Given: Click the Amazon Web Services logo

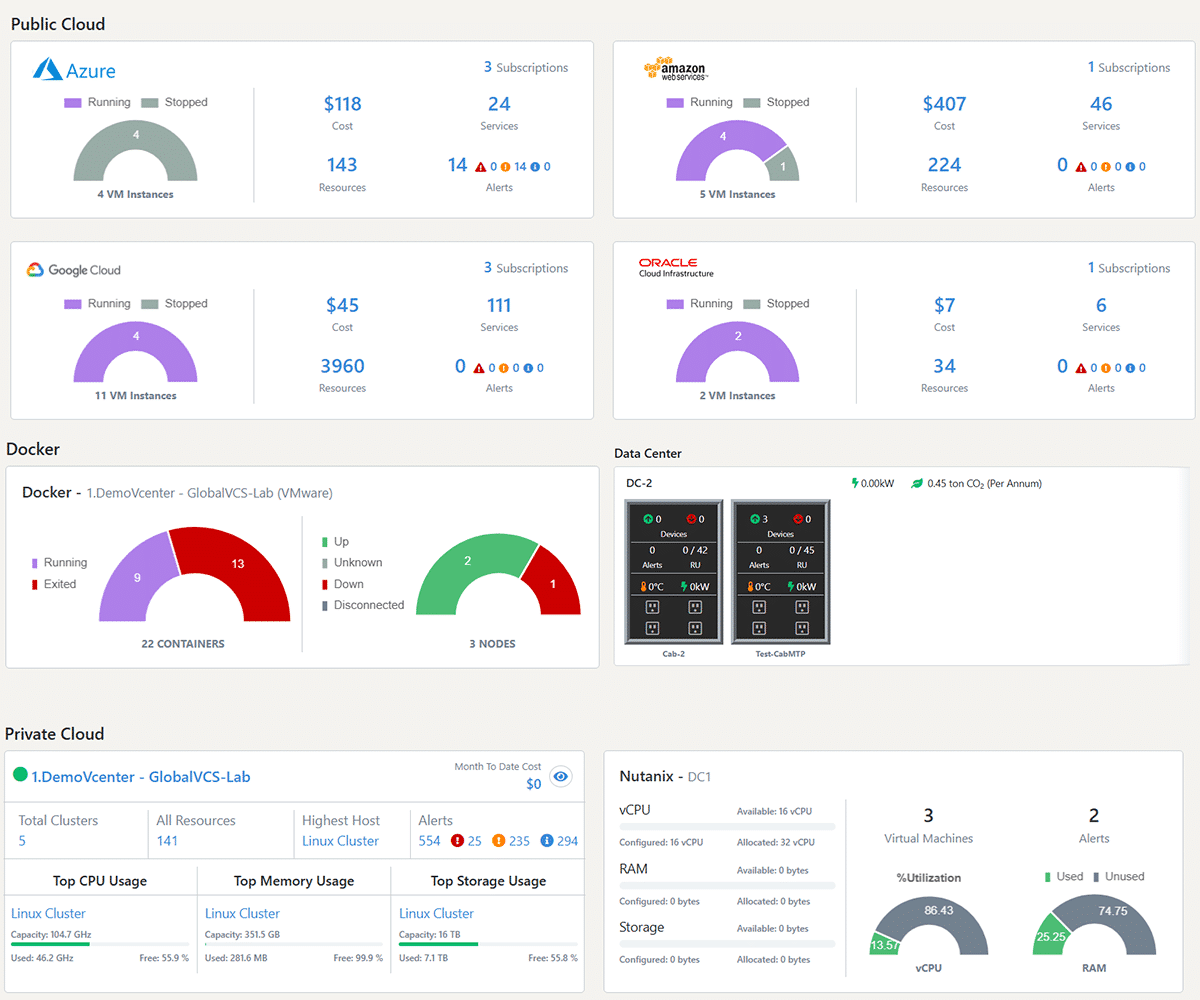Looking at the screenshot, I should click(x=676, y=68).
